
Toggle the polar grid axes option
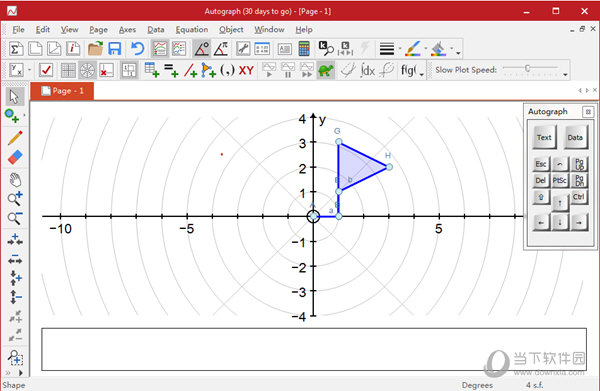87,70
